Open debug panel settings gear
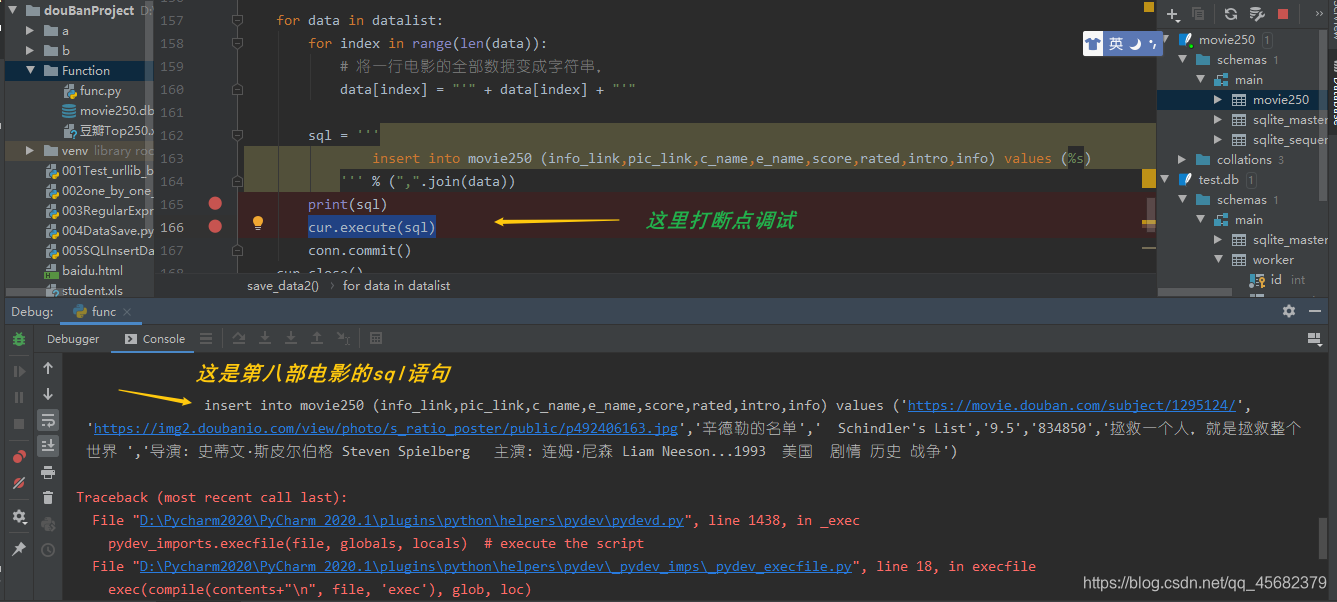This screenshot has height=602, width=1337. [19, 517]
